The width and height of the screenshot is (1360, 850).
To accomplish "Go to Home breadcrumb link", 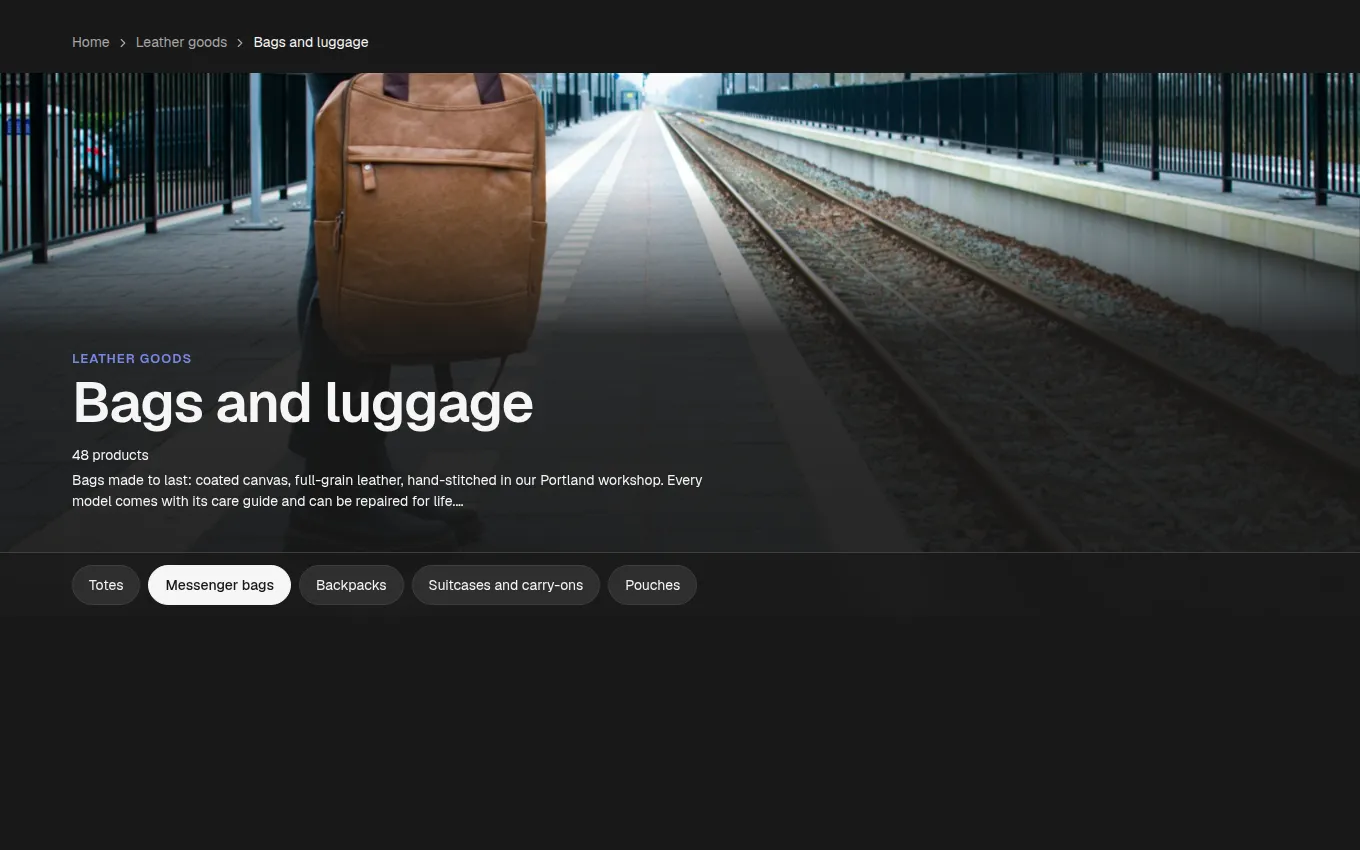I will coord(90,42).
